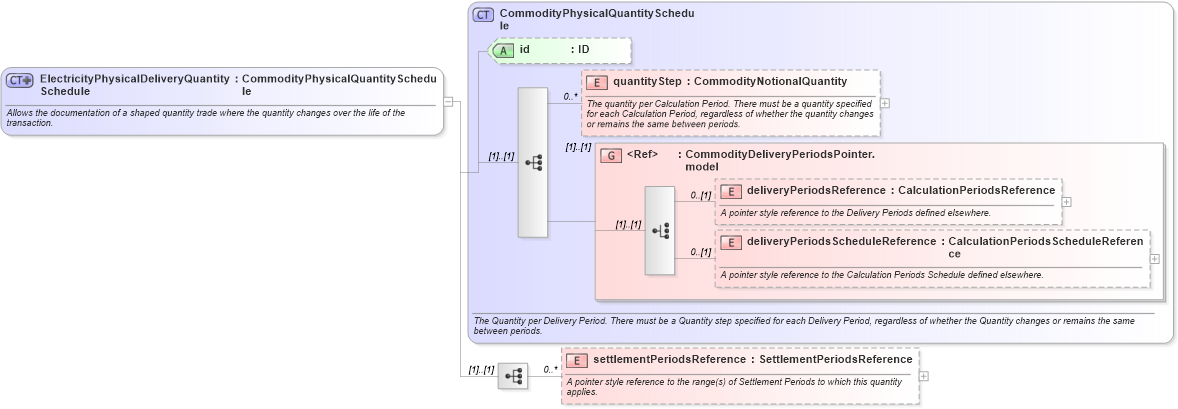This screenshot has width=1178, height=409.
Task: Collapse the ElectricityPhysicalDeliveryQuantitySchedule node with minus box
Action: [x=449, y=102]
